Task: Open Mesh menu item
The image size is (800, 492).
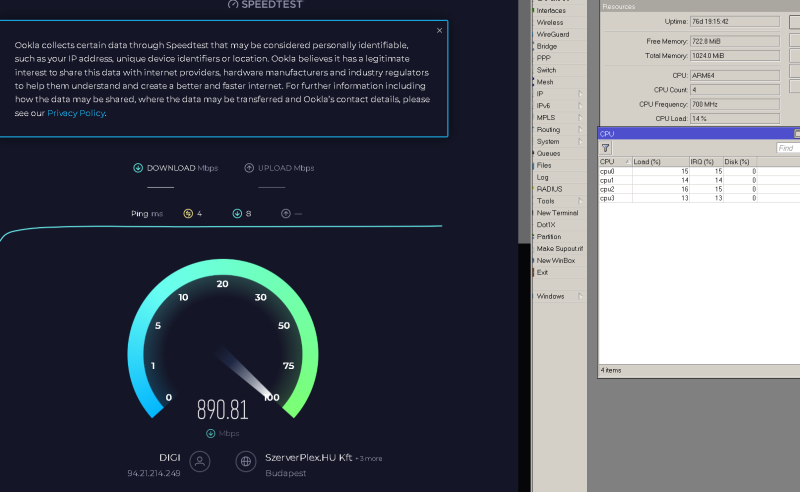Action: pyautogui.click(x=544, y=82)
